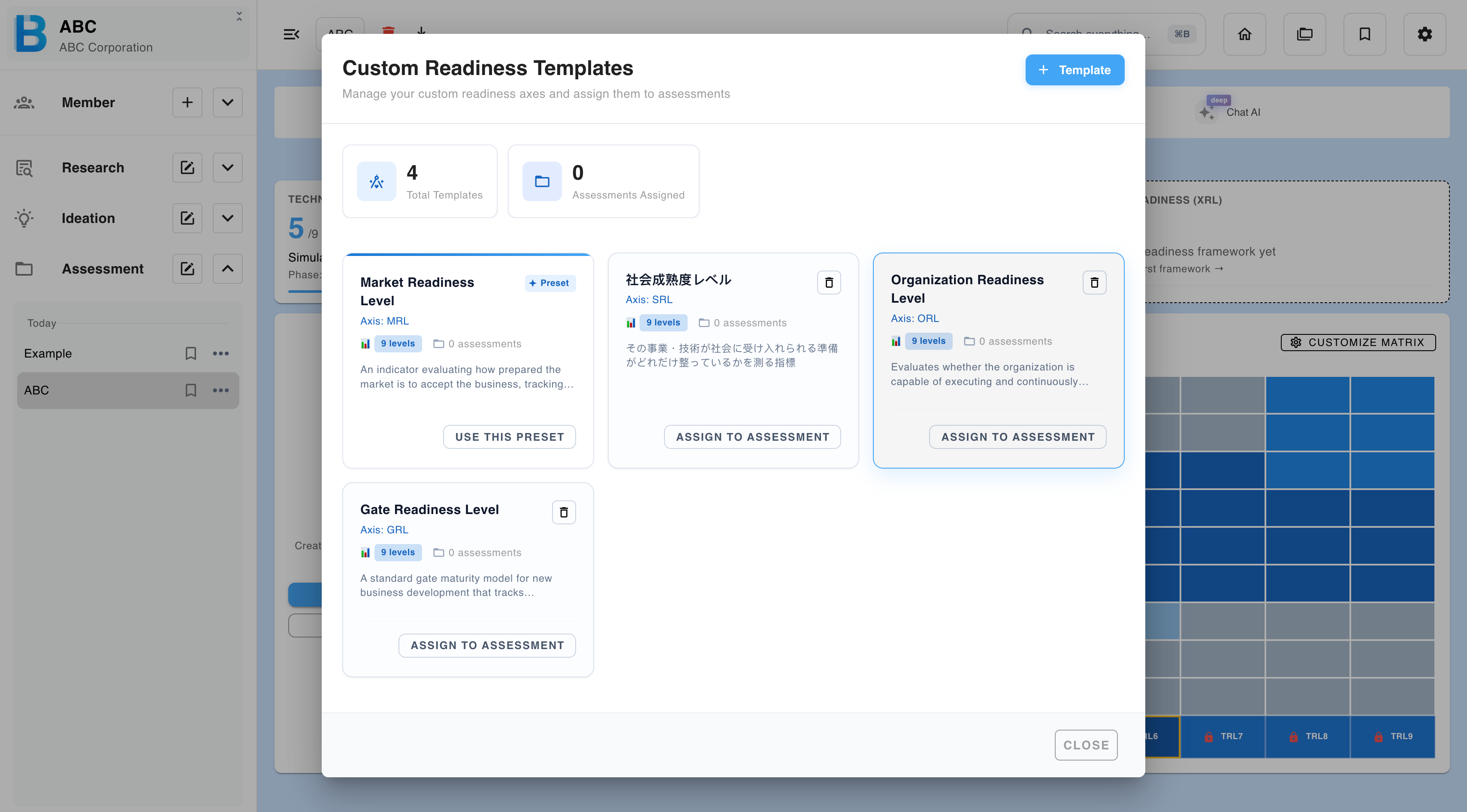Click the CUSTOMIZE MATRIX button
Image resolution: width=1467 pixels, height=812 pixels.
(x=1358, y=342)
